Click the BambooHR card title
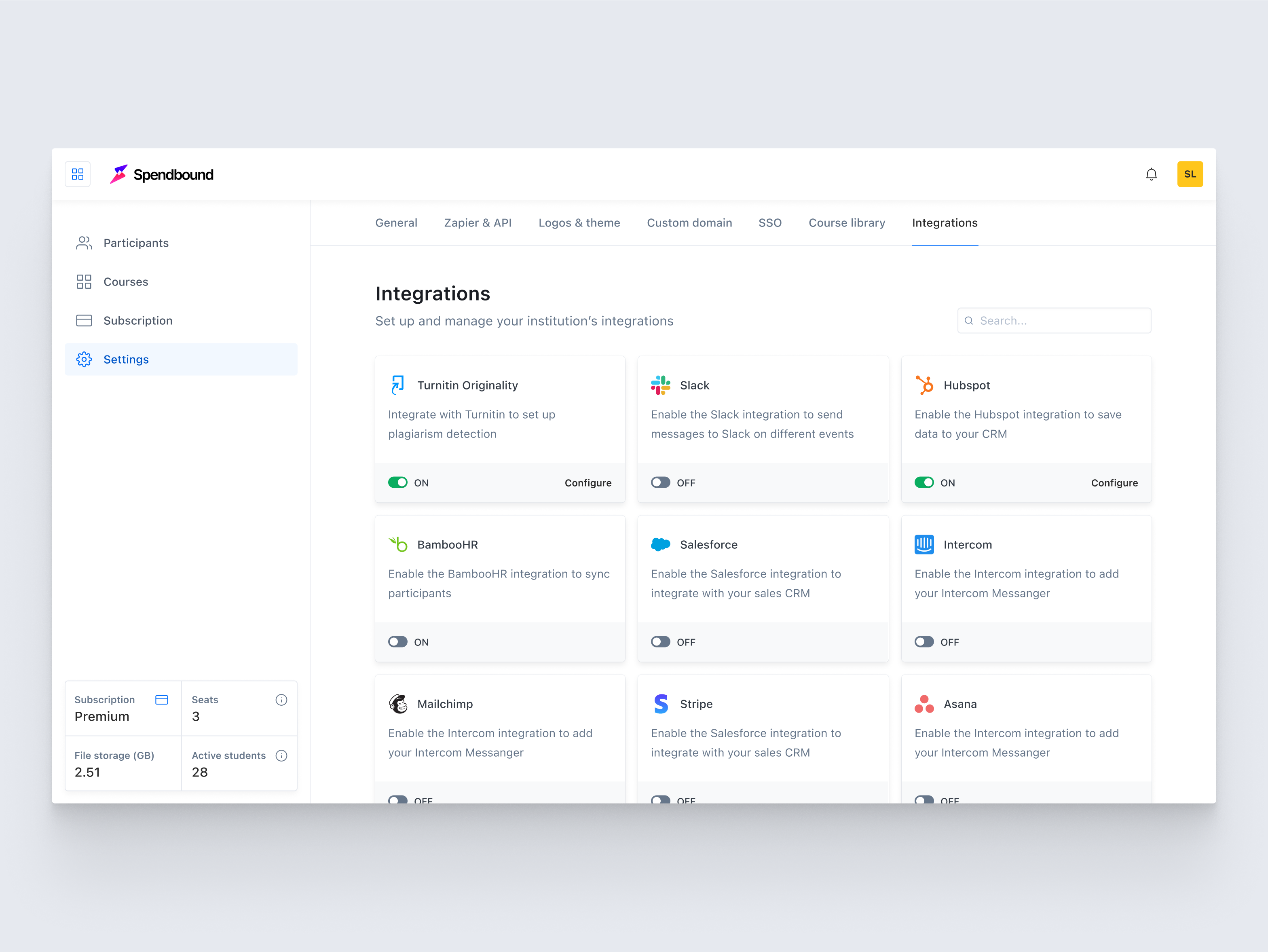This screenshot has height=952, width=1268. [x=447, y=545]
